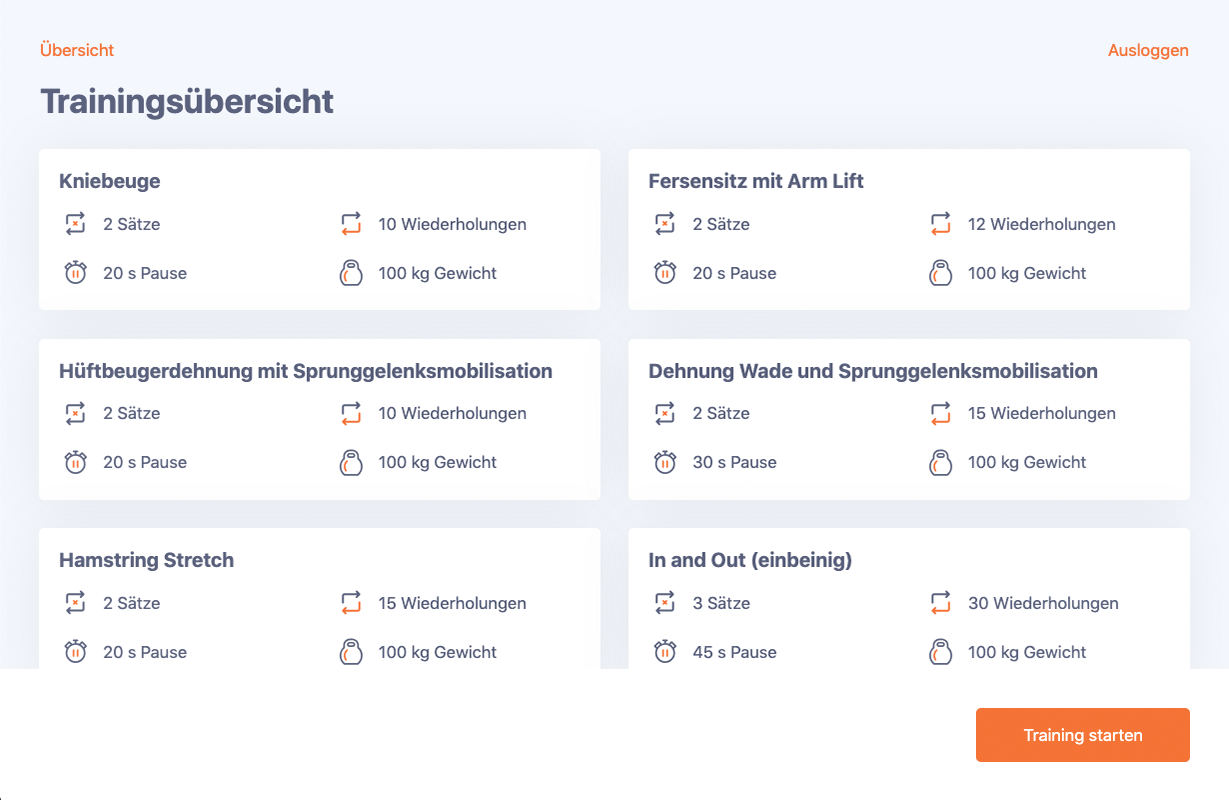Click the repetitions icon next to 30 Wiederholungen

940,603
